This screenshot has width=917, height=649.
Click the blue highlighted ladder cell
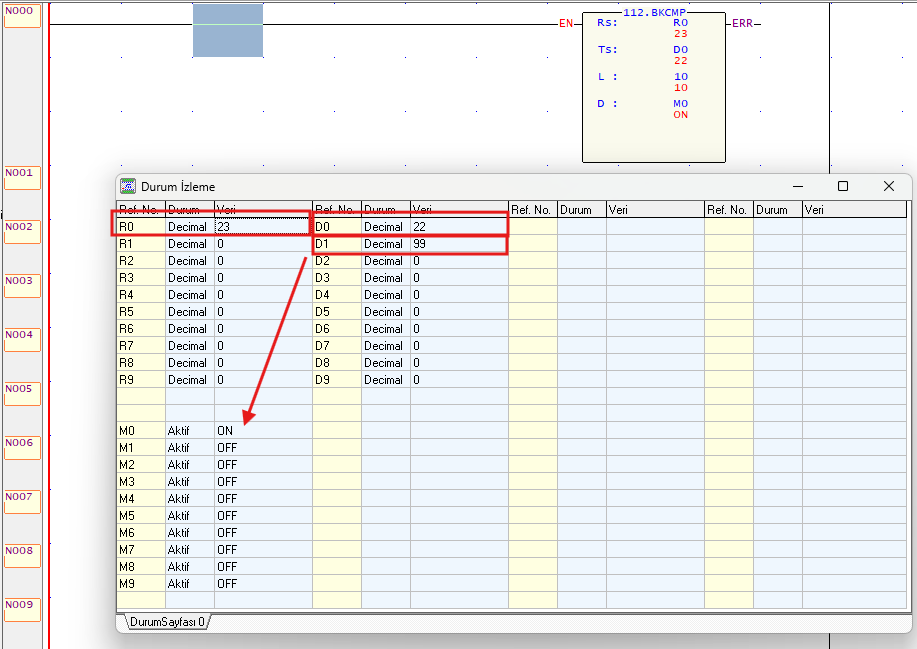click(x=228, y=30)
